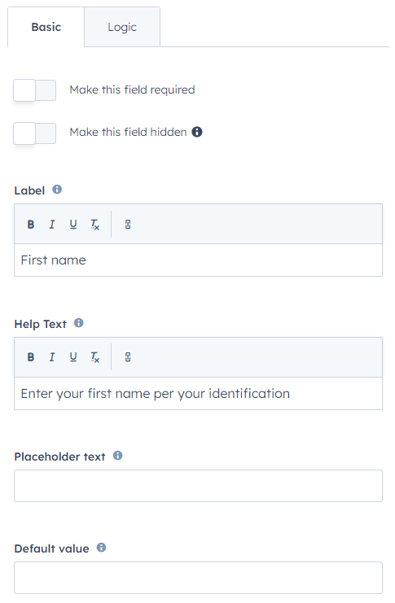Select the Basic tab
This screenshot has width=395, height=603.
point(46,27)
